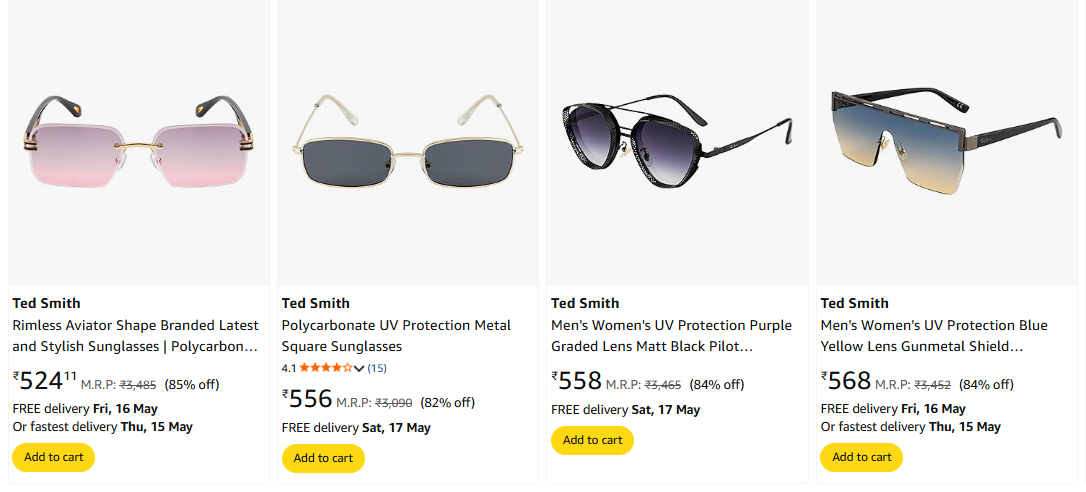The image size is (1086, 492).
Task: Open the 15 reviews count link
Action: coord(377,368)
